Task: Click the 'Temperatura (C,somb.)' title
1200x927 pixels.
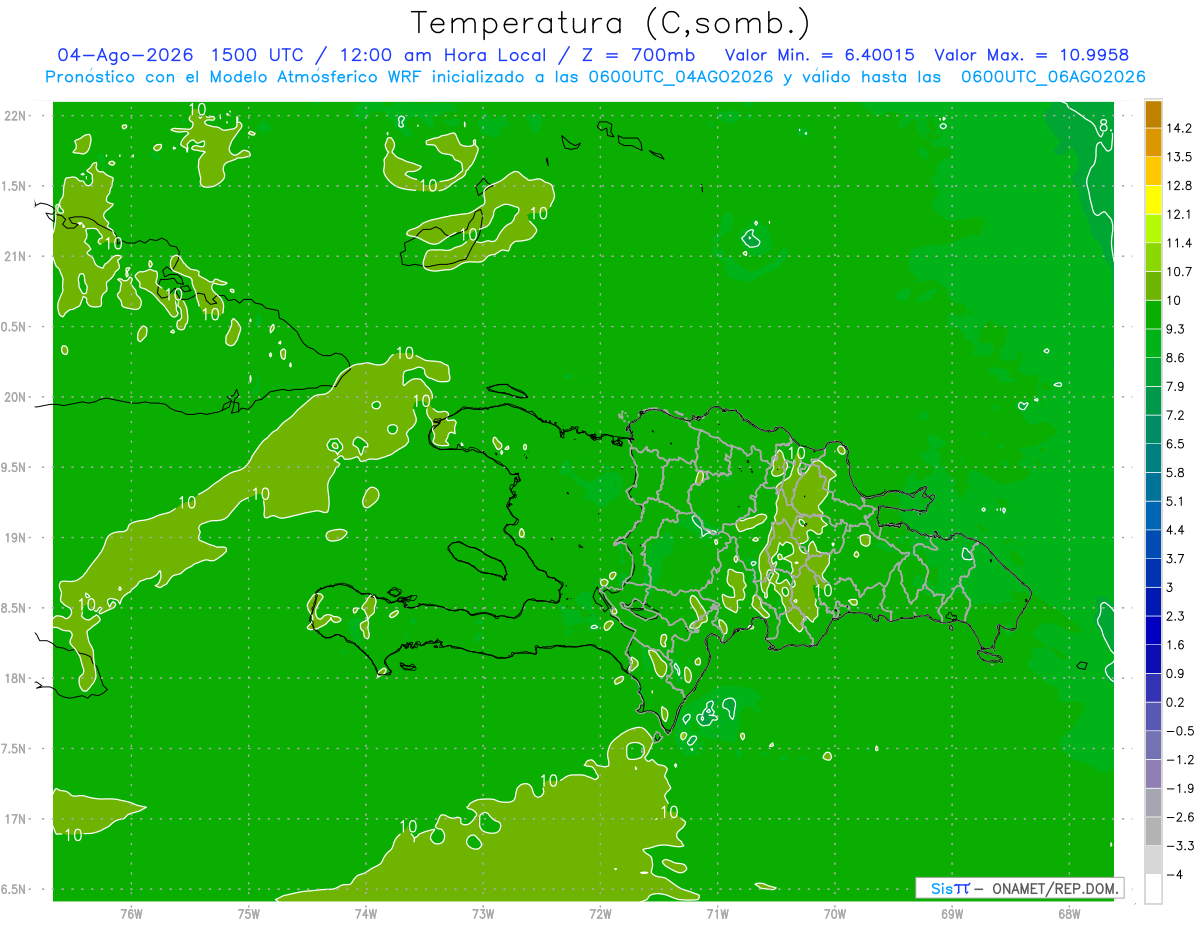Action: coord(611,23)
